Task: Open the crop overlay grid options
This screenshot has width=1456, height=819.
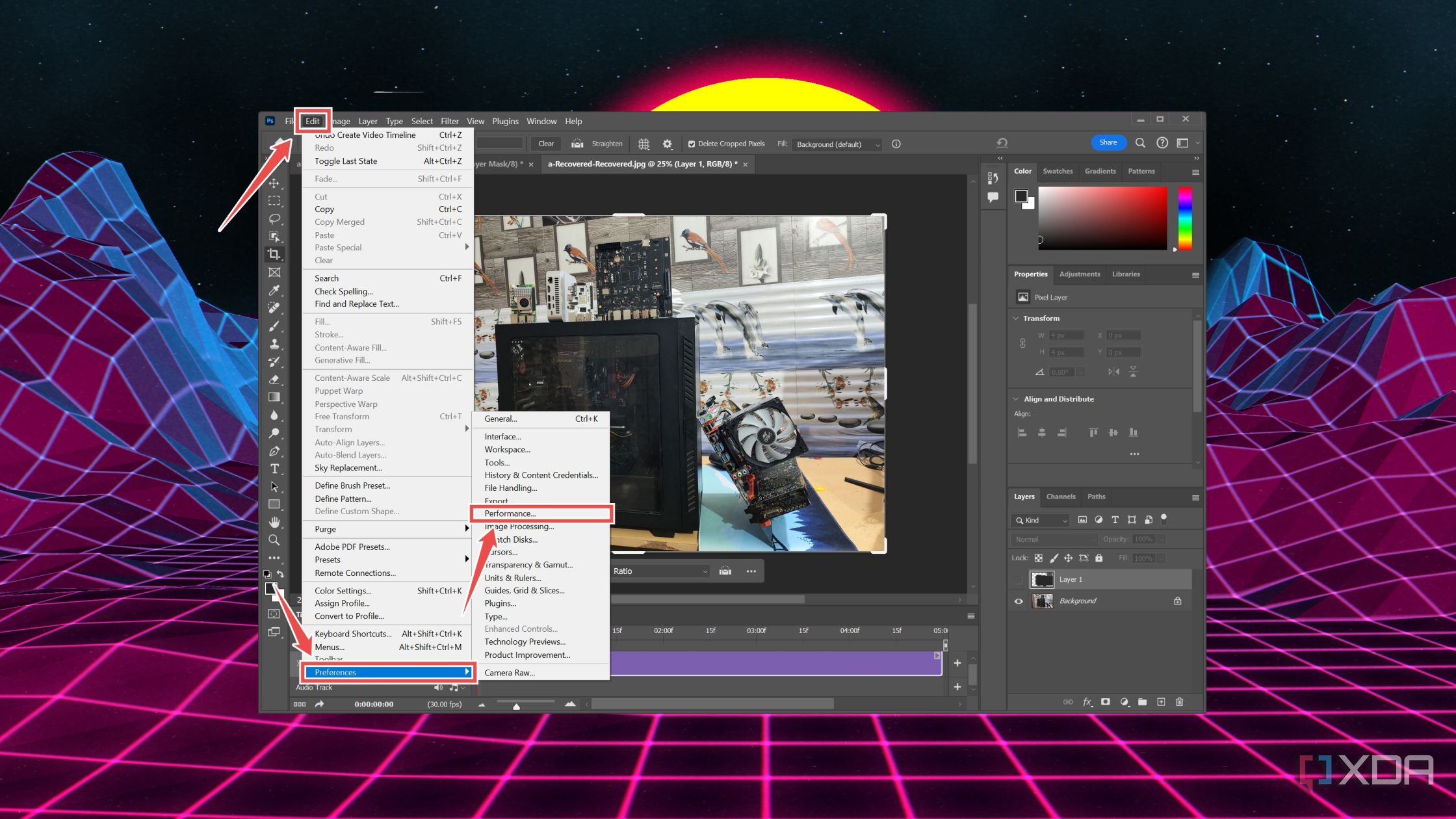Action: point(643,144)
